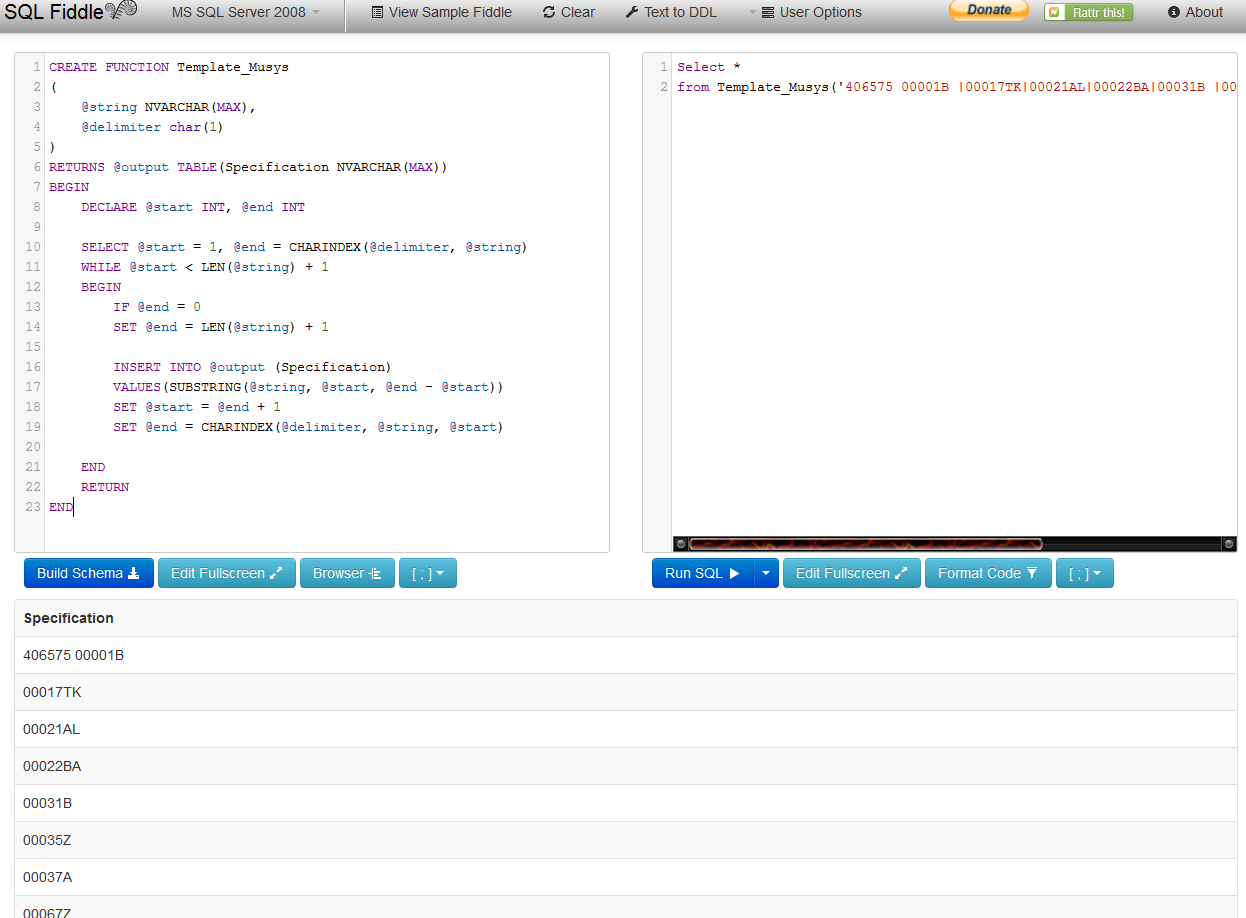Click the IF @end = 0 line

(157, 307)
